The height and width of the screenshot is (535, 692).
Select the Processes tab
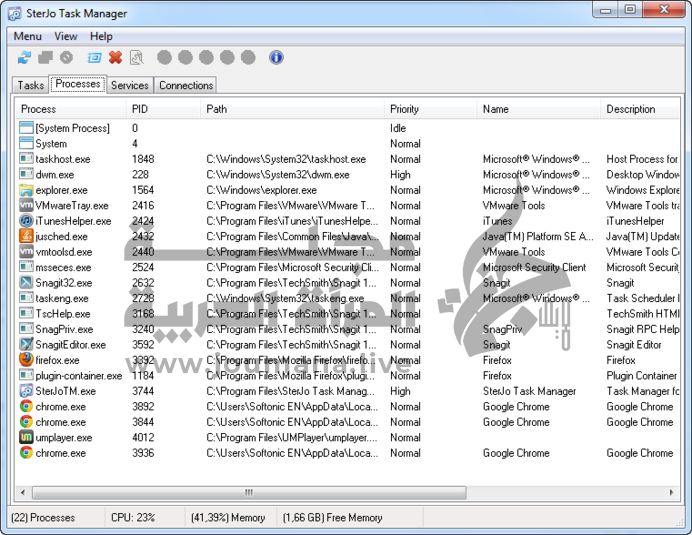(x=78, y=84)
